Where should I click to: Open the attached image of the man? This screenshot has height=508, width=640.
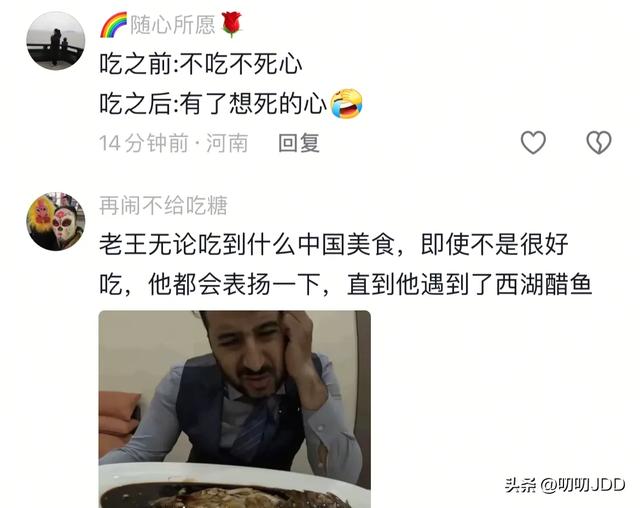pyautogui.click(x=235, y=409)
